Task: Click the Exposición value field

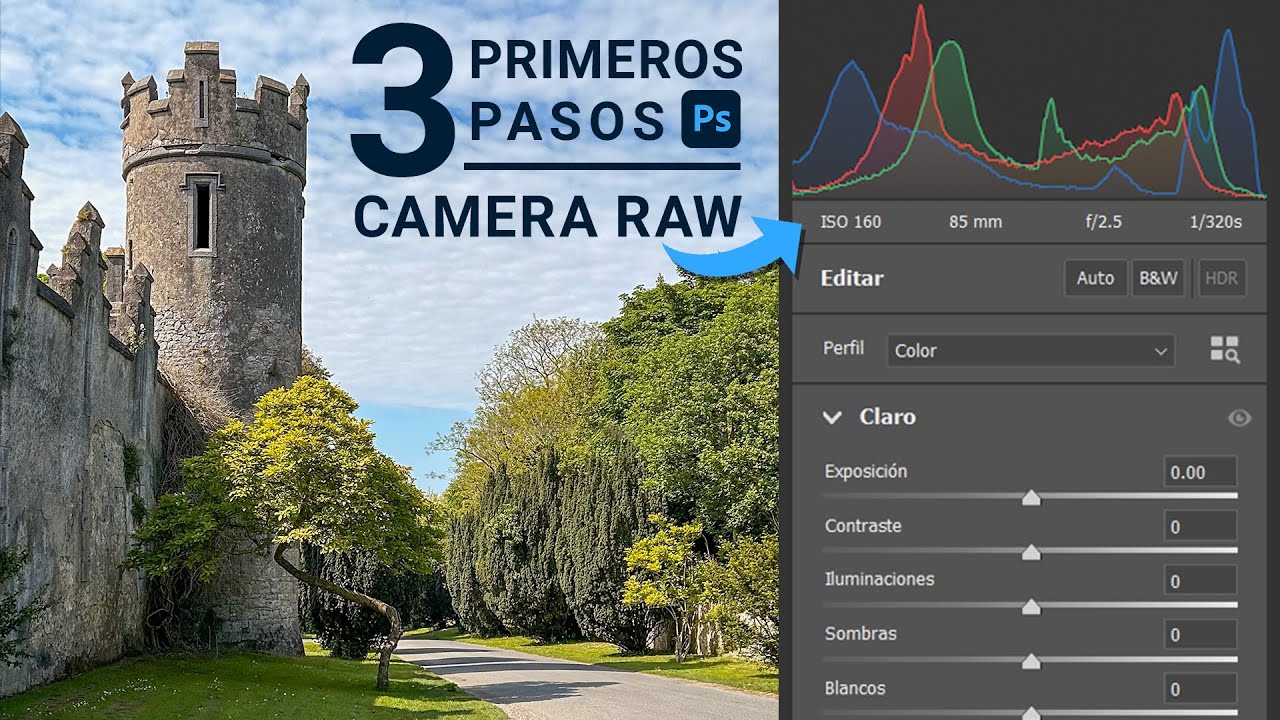Action: 1200,472
